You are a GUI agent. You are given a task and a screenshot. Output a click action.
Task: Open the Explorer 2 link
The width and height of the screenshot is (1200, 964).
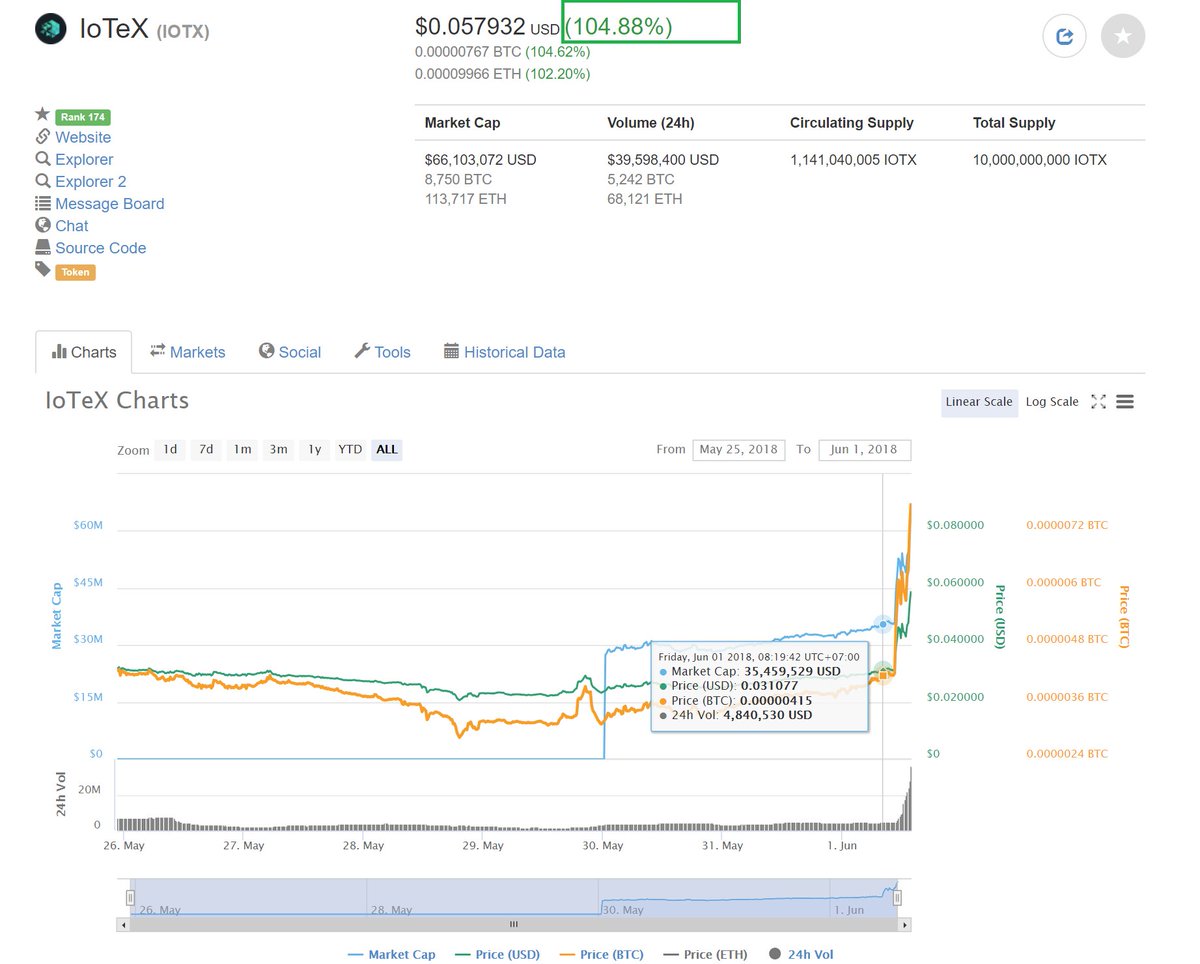pos(91,181)
